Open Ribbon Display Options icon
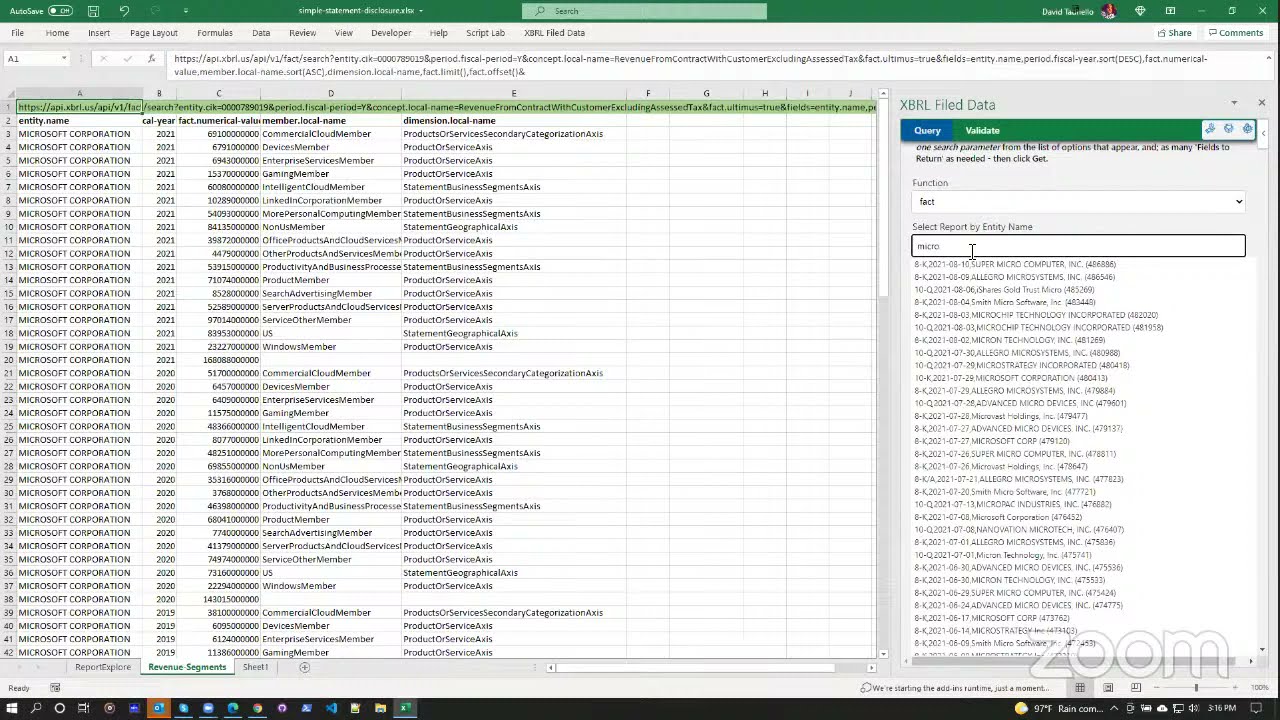 coord(1170,11)
